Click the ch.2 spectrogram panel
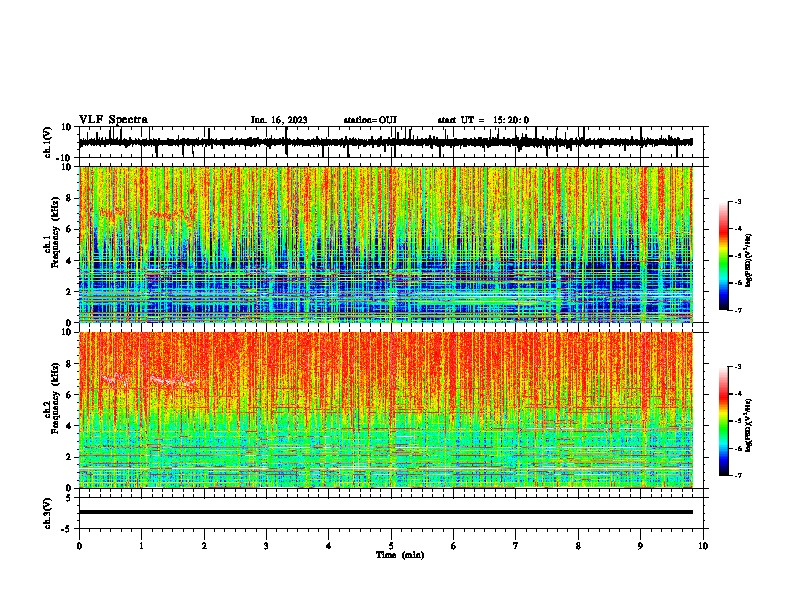The width and height of the screenshot is (792, 612). (x=385, y=410)
